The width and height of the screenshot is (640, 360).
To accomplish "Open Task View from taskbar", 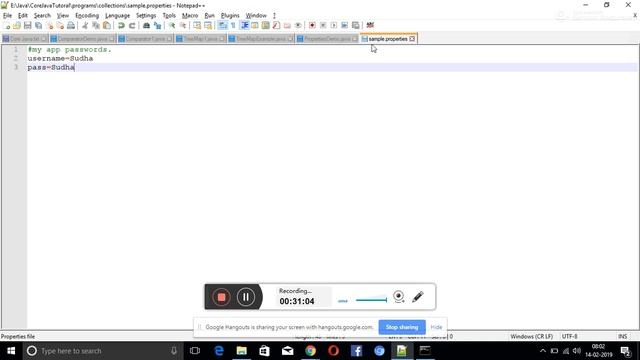I will point(195,351).
